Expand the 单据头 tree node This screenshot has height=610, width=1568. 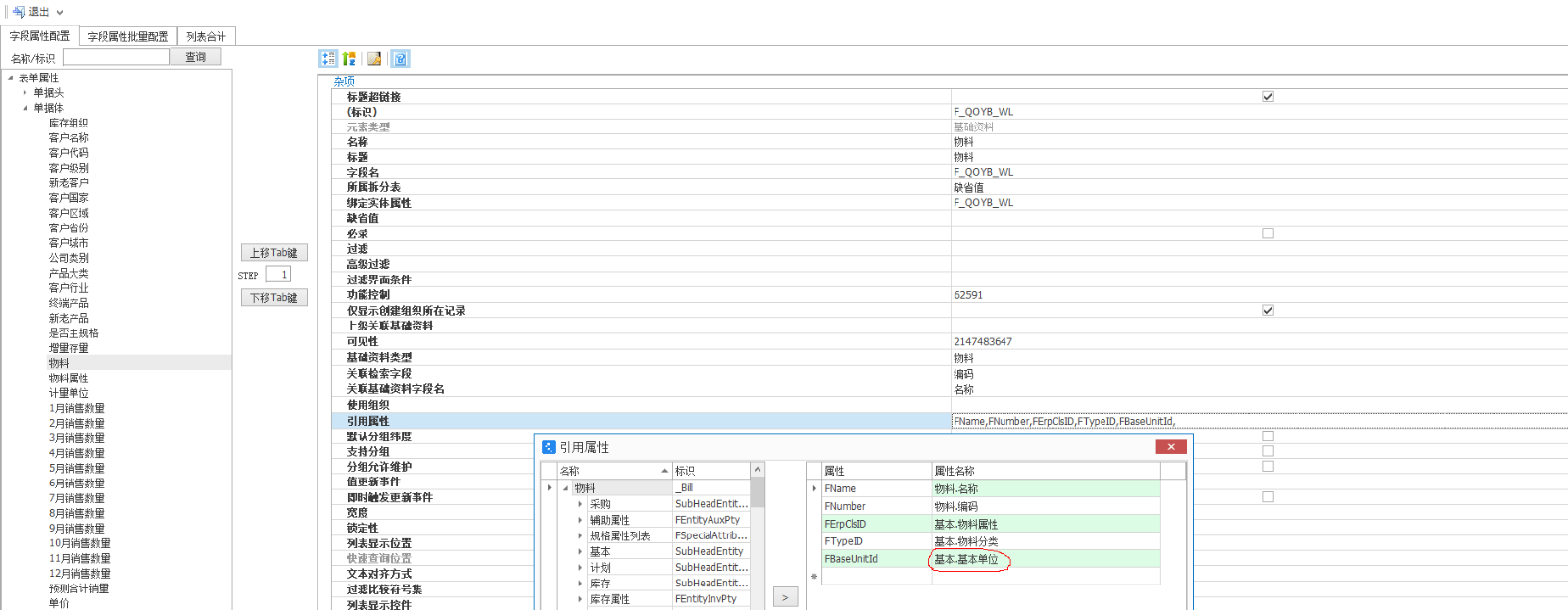click(25, 93)
